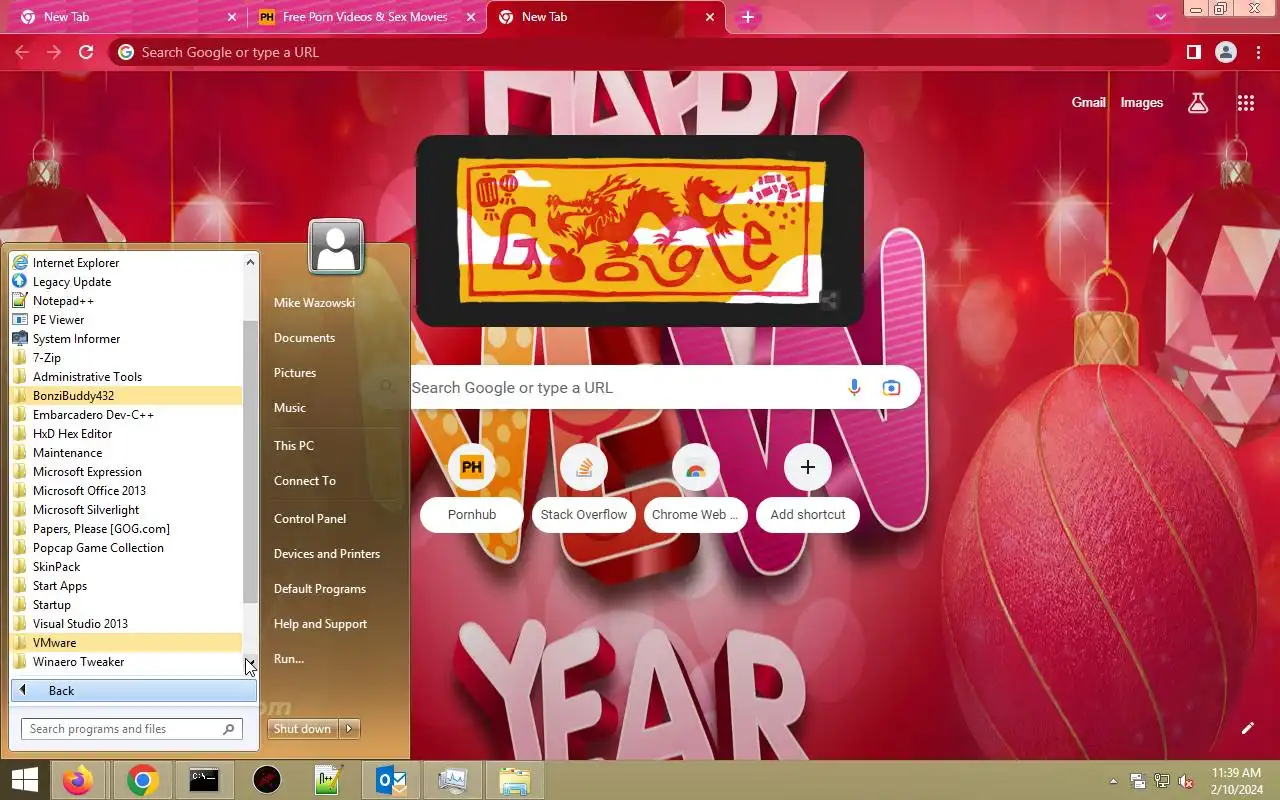
Task: Open Google Labs flask icon
Action: click(x=1198, y=102)
